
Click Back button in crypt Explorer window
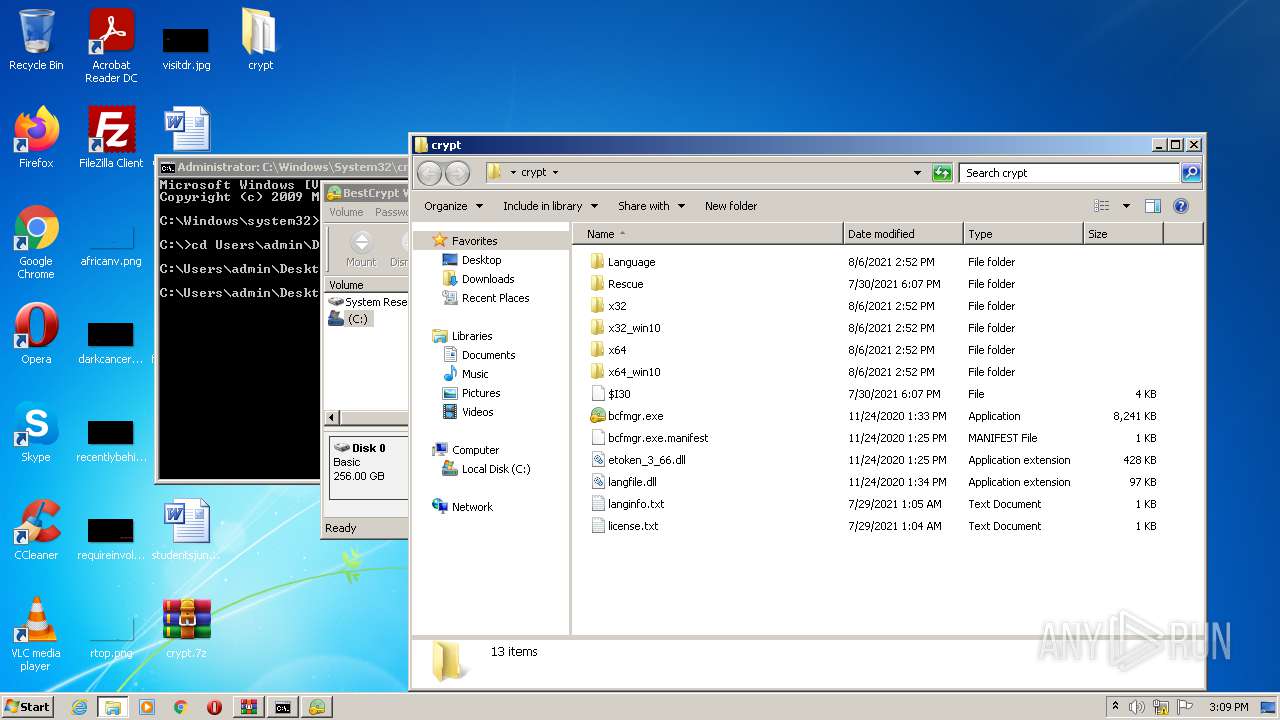coord(430,173)
